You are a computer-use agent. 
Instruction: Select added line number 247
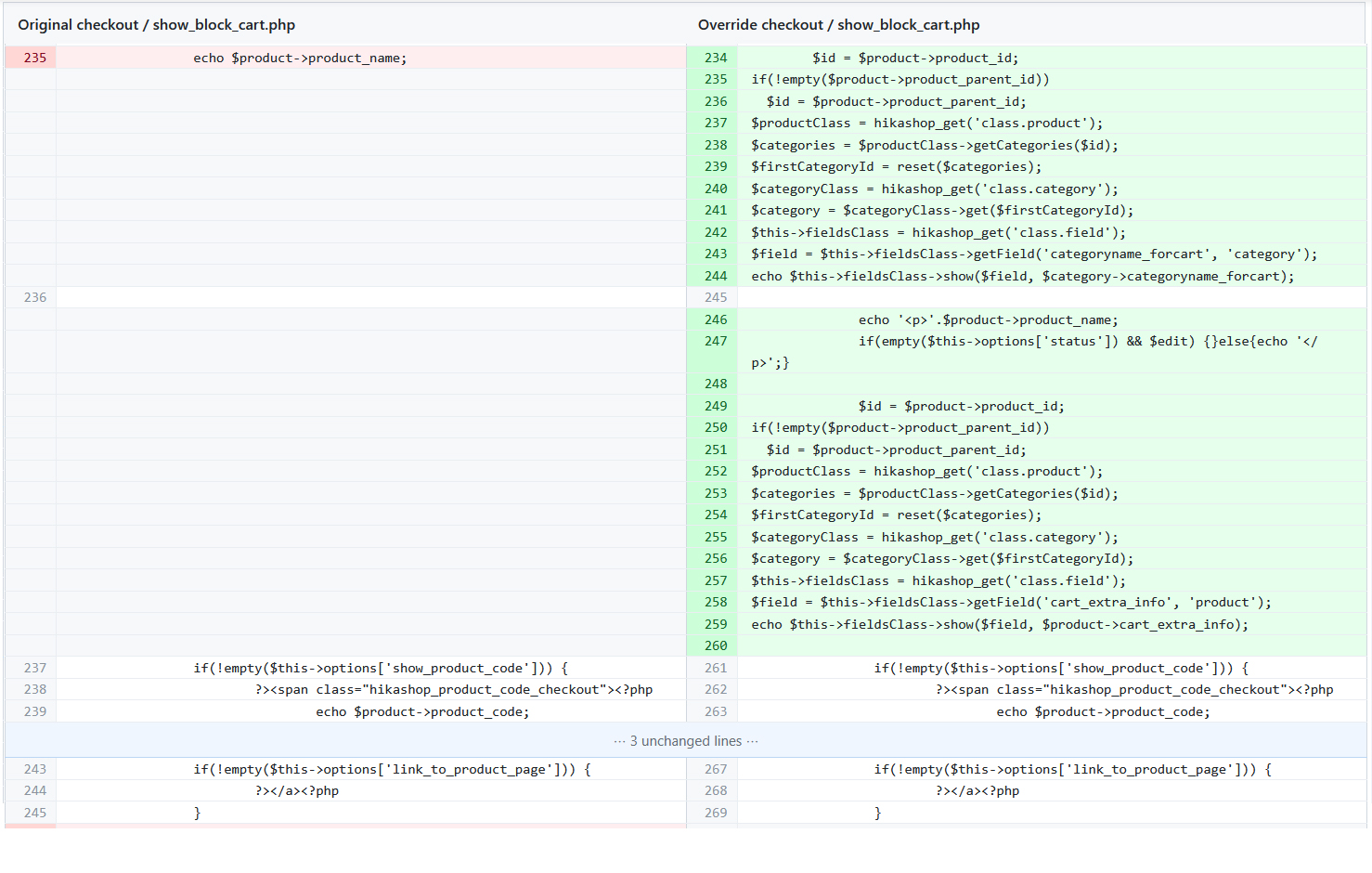pos(716,341)
